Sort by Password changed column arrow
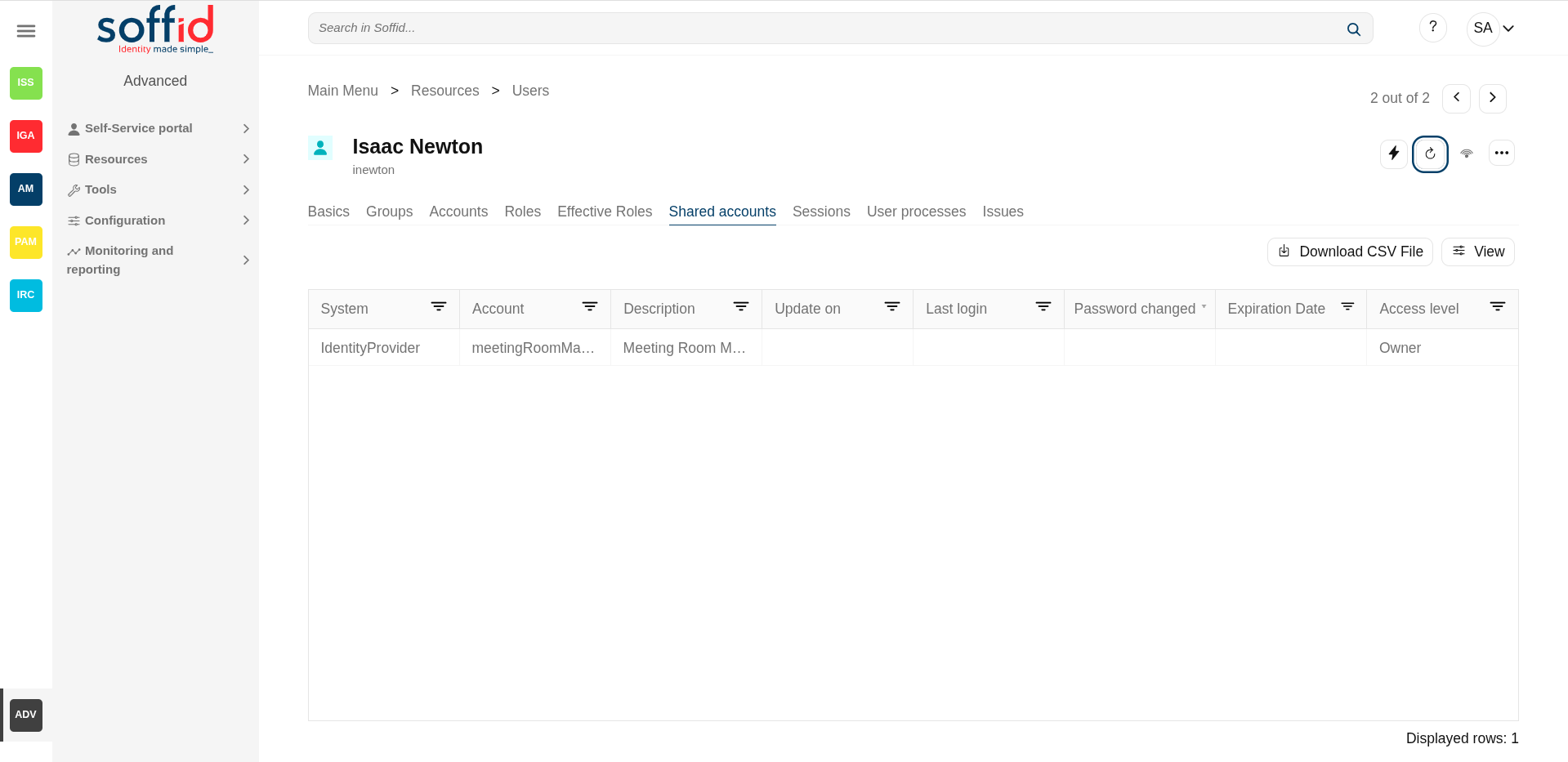 (1204, 306)
